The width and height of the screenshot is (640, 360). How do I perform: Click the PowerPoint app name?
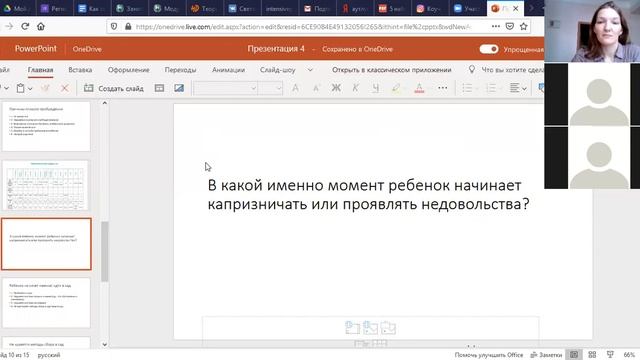(x=36, y=49)
